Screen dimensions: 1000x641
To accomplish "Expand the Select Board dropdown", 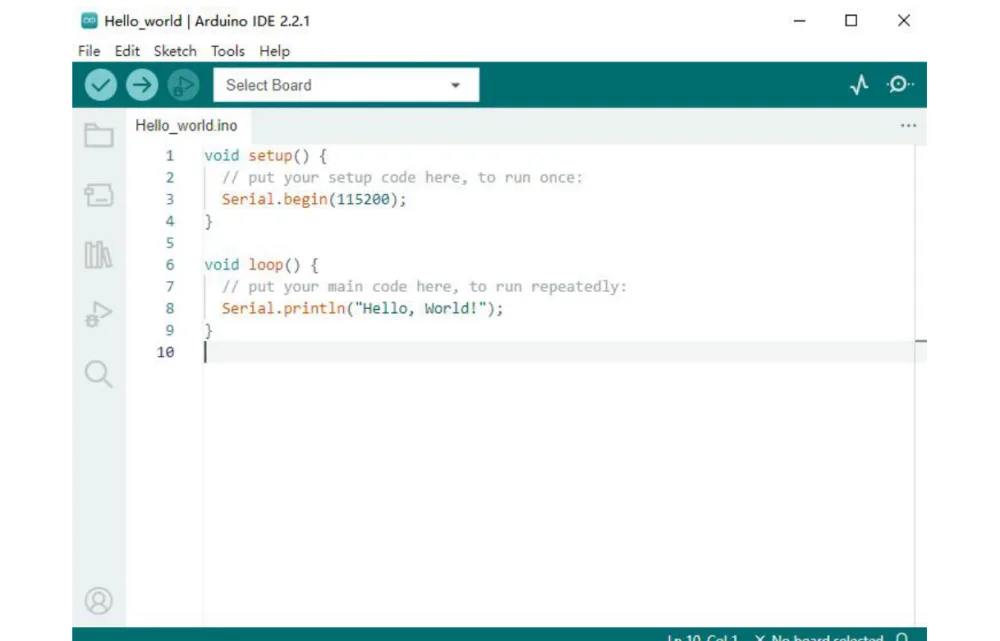I will click(x=346, y=85).
